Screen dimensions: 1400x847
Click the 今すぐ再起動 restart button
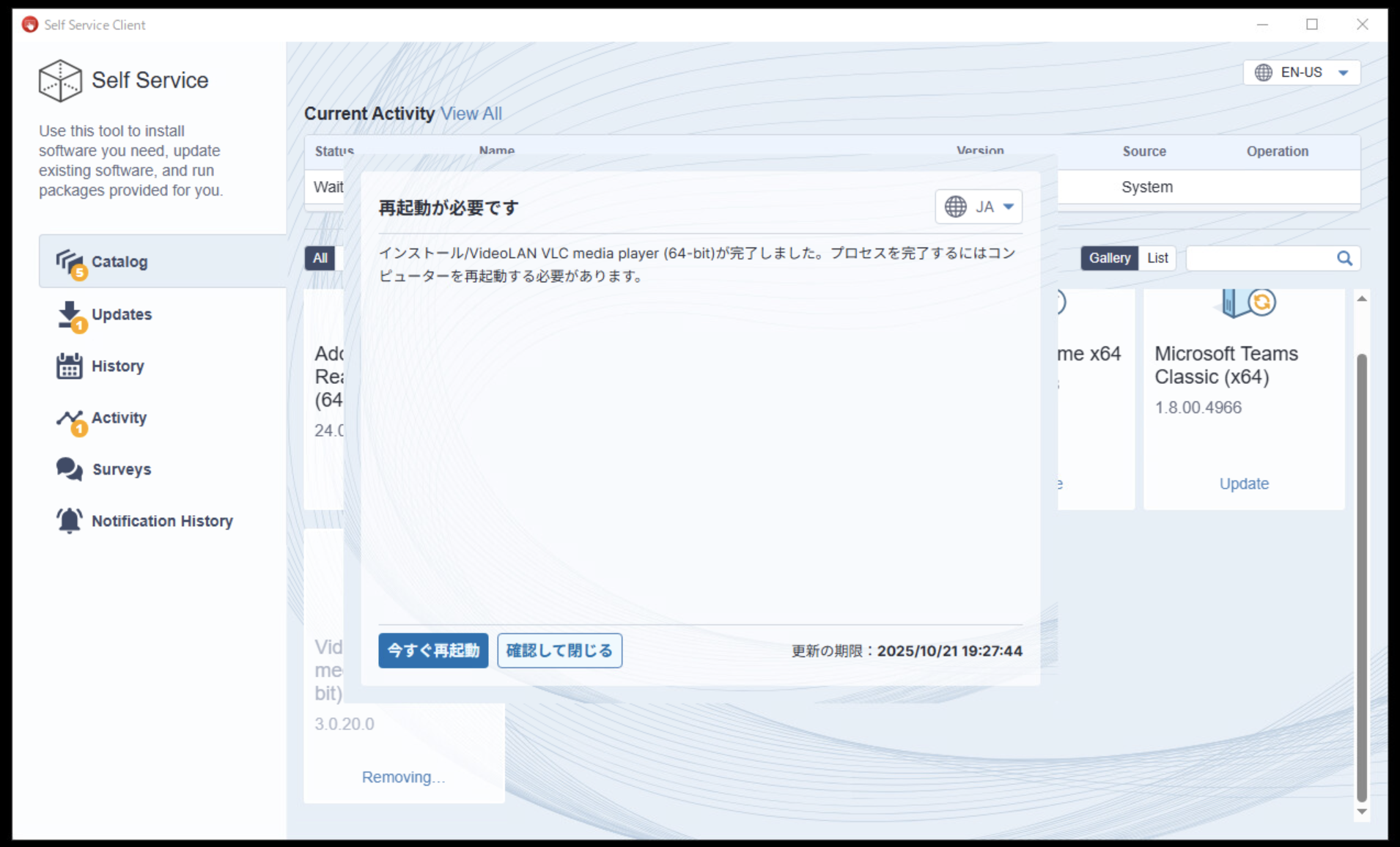(433, 651)
